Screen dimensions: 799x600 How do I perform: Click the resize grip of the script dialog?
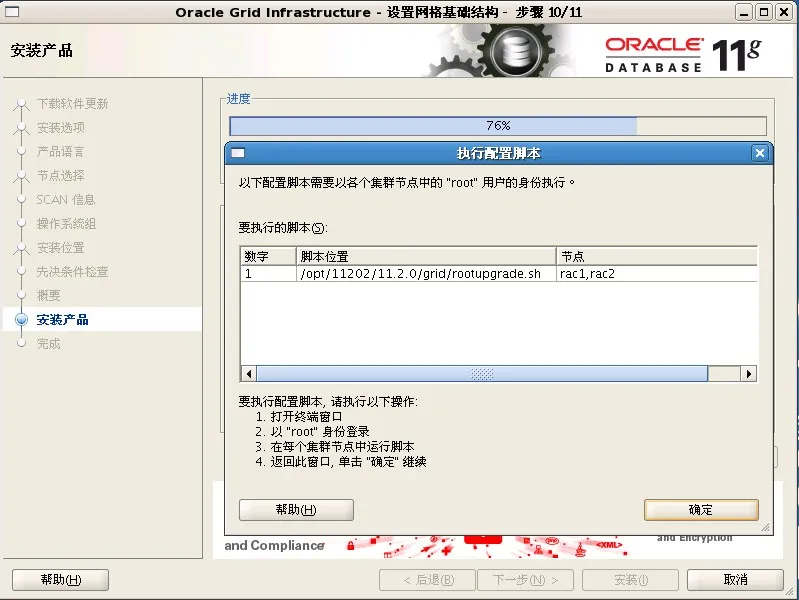click(765, 528)
